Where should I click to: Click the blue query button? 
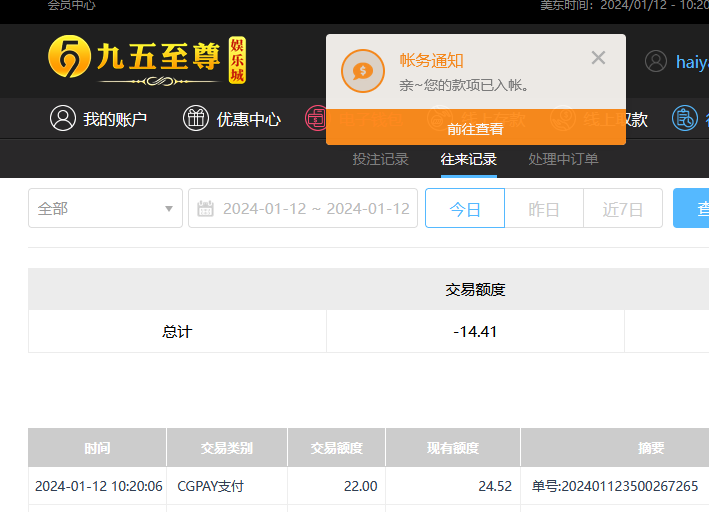pos(691,208)
